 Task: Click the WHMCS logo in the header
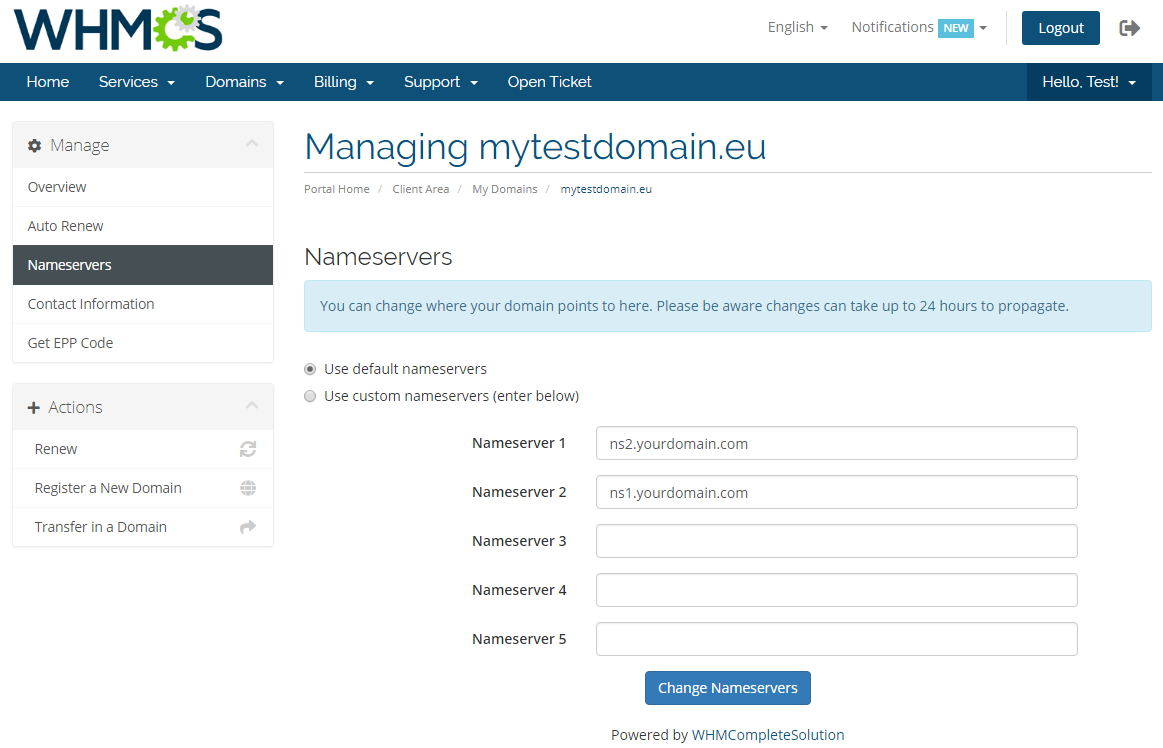coord(117,30)
